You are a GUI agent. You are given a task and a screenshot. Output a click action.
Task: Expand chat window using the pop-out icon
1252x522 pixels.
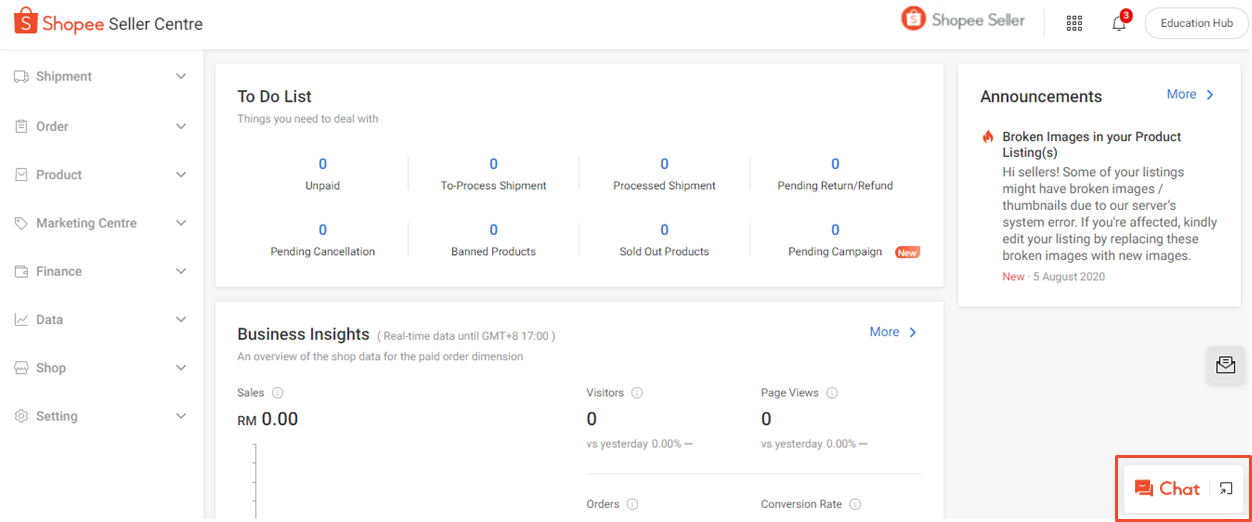pyautogui.click(x=1226, y=489)
